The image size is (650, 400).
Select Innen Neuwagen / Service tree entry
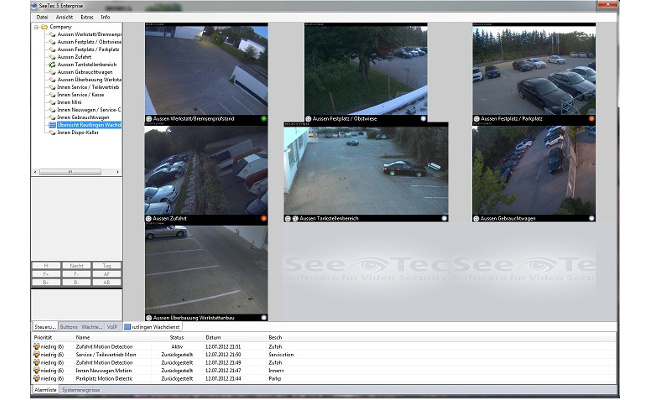(89, 110)
